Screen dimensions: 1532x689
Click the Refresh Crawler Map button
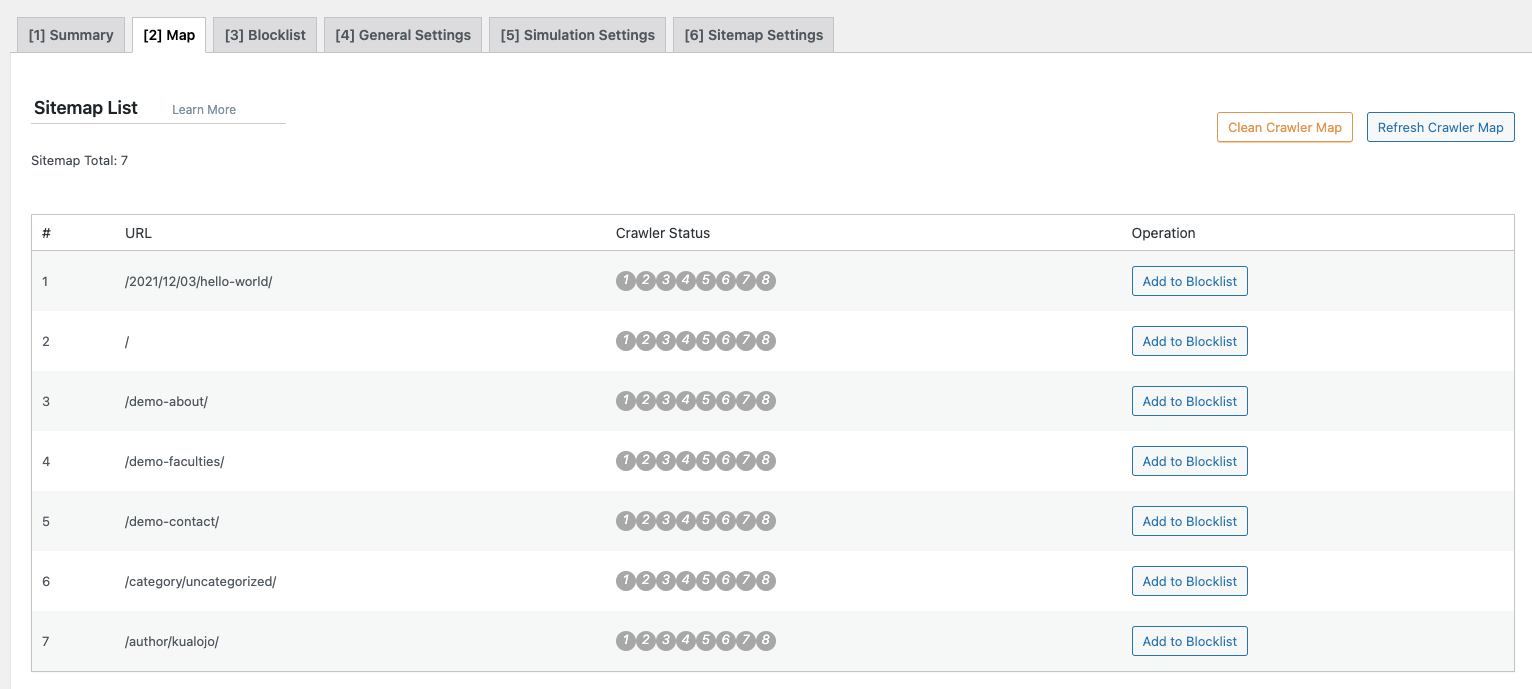(1441, 127)
